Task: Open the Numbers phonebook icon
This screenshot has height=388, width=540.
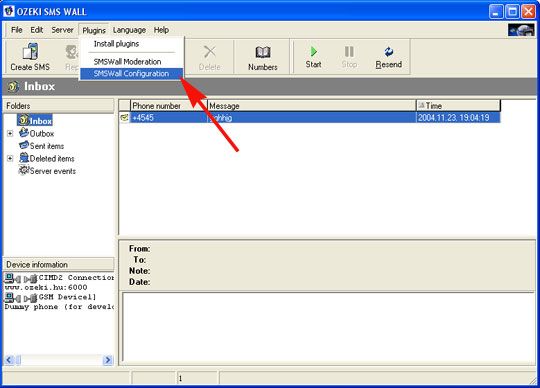Action: 263,52
